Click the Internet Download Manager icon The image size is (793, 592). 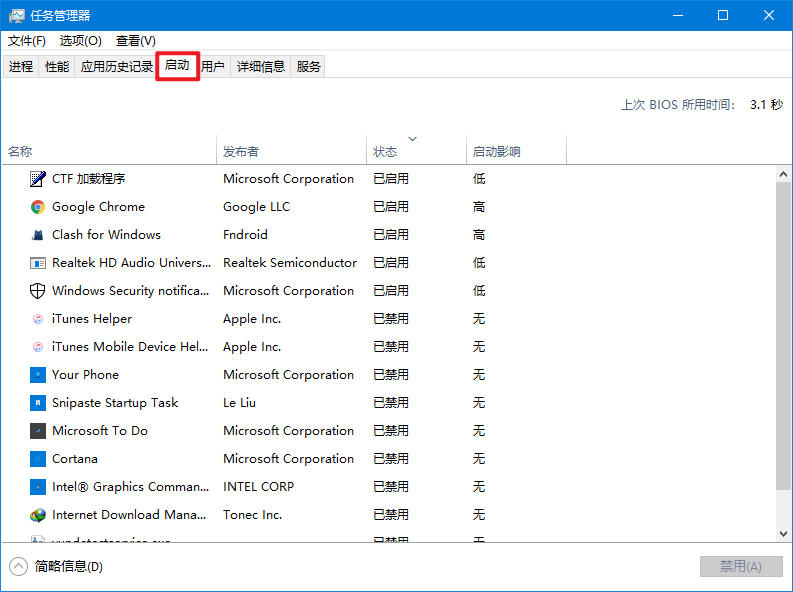tap(38, 515)
